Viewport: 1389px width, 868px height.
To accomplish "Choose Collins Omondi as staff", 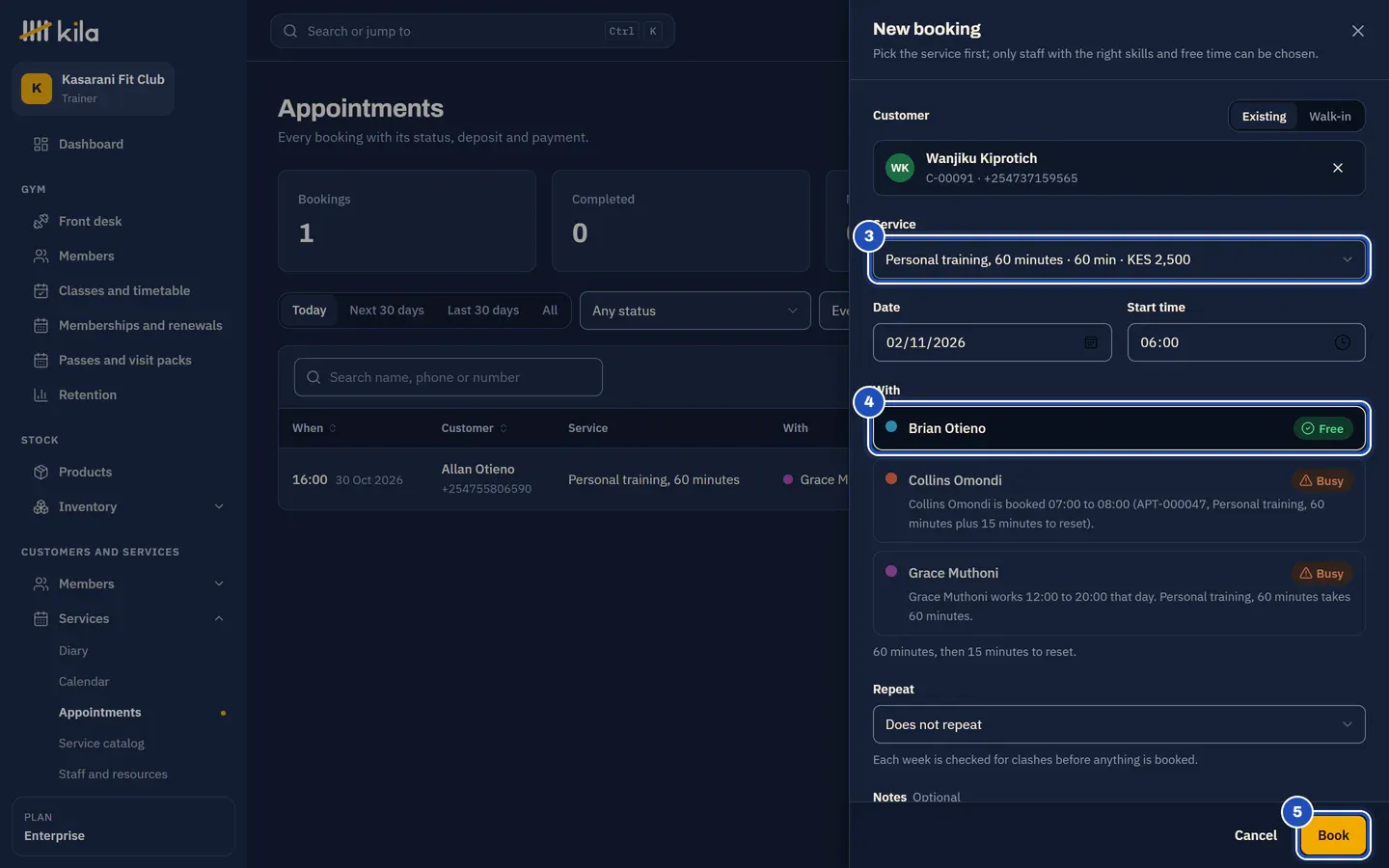I will (x=1119, y=501).
